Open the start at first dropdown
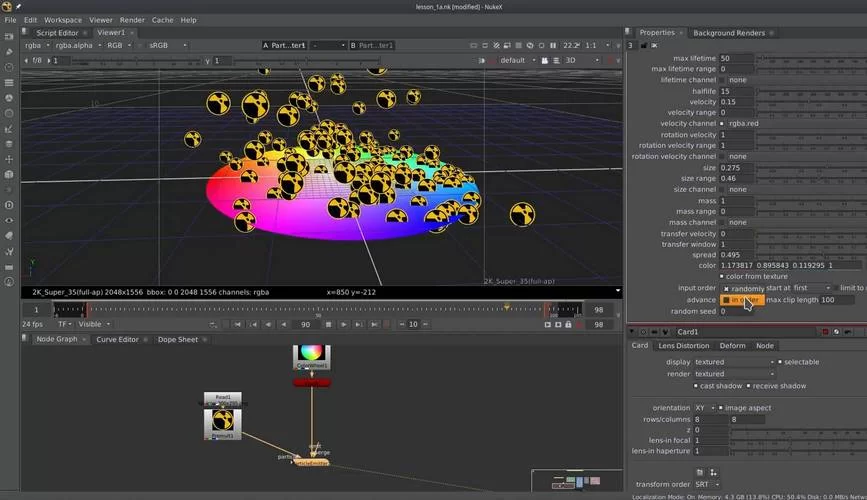Viewport: 867px width, 500px height. click(812, 288)
